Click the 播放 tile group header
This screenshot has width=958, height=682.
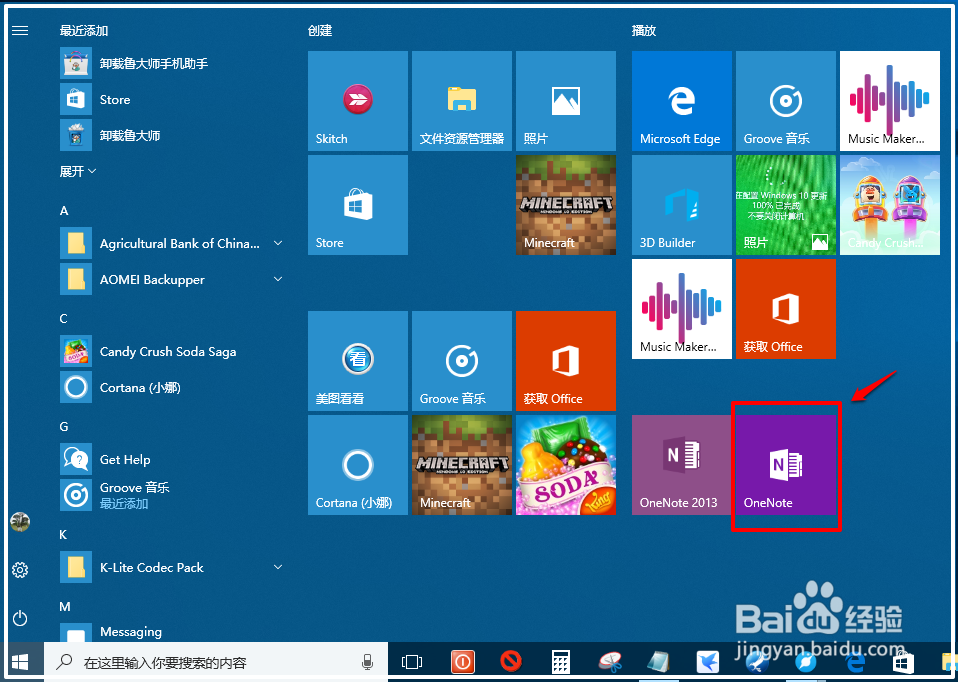[x=644, y=30]
